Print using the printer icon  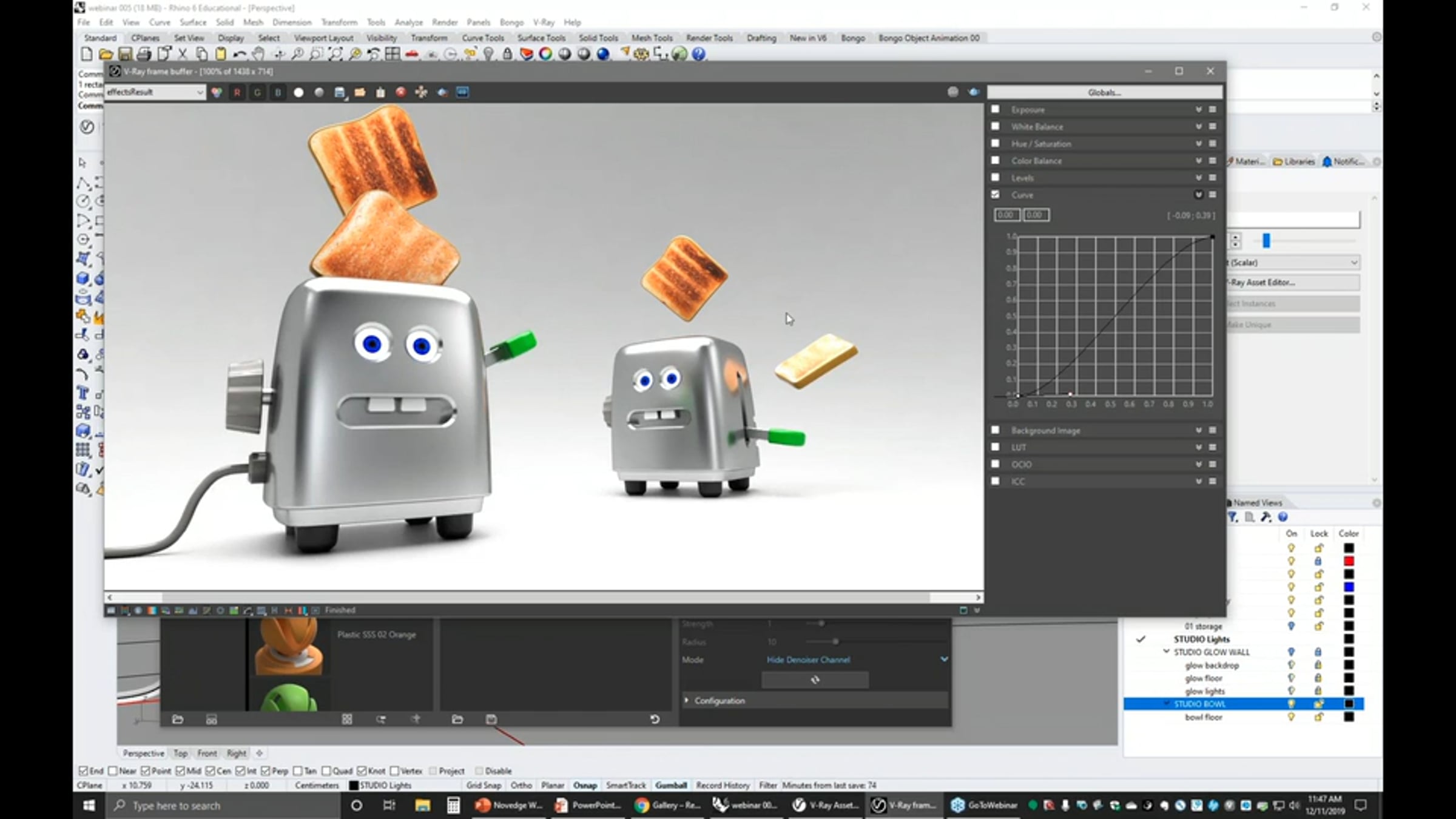point(144,54)
